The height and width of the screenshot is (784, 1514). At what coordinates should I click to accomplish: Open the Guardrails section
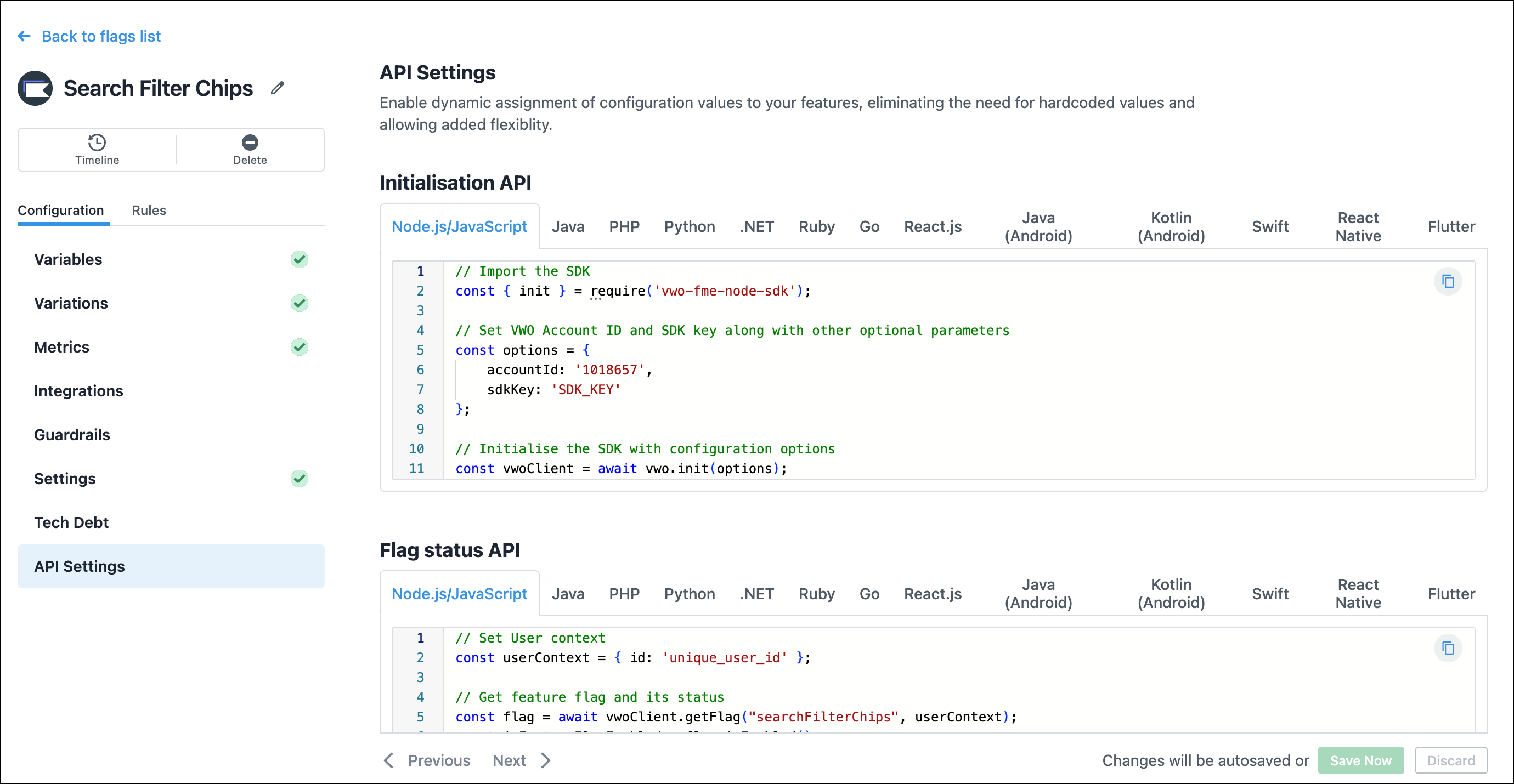click(171, 435)
